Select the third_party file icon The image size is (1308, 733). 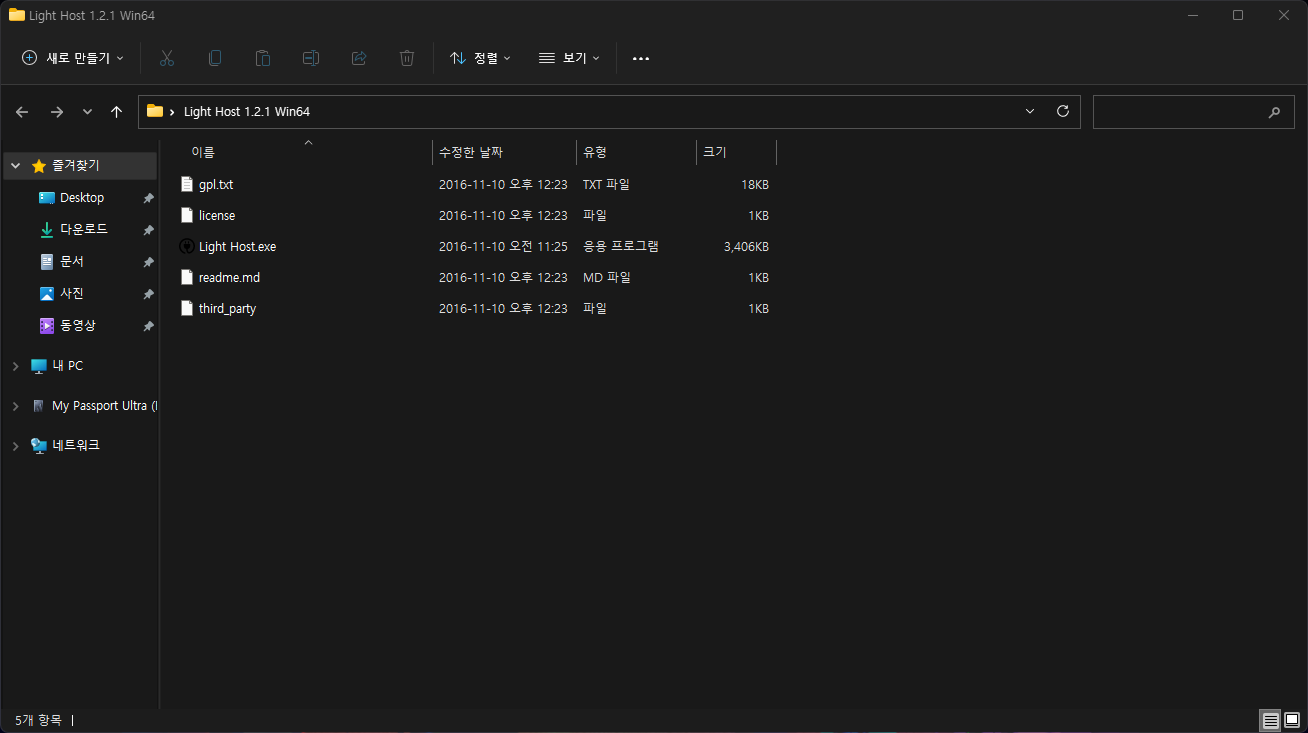tap(186, 308)
